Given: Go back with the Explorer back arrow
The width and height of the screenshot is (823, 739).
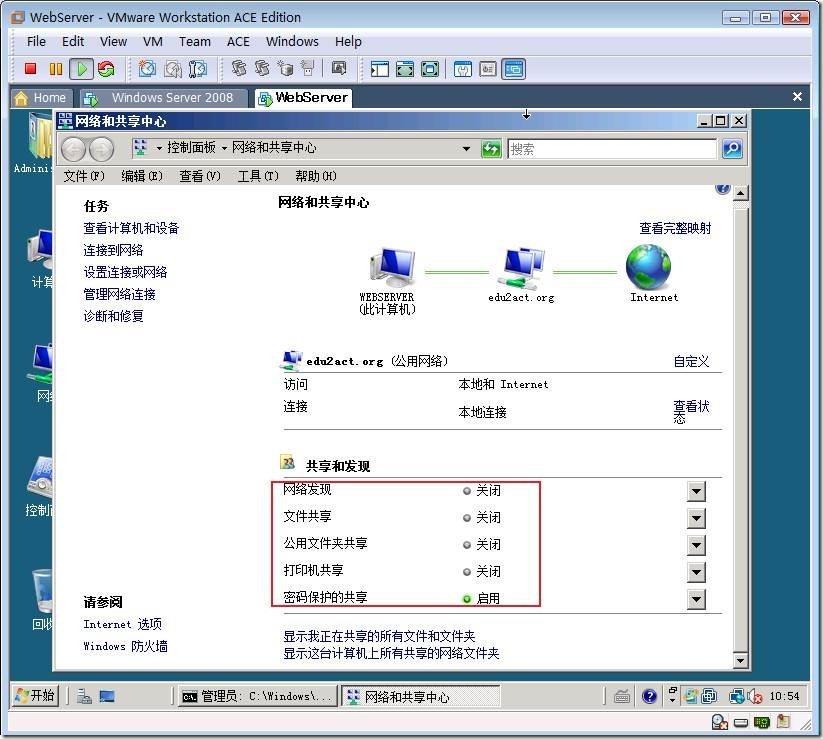Looking at the screenshot, I should click(x=73, y=149).
